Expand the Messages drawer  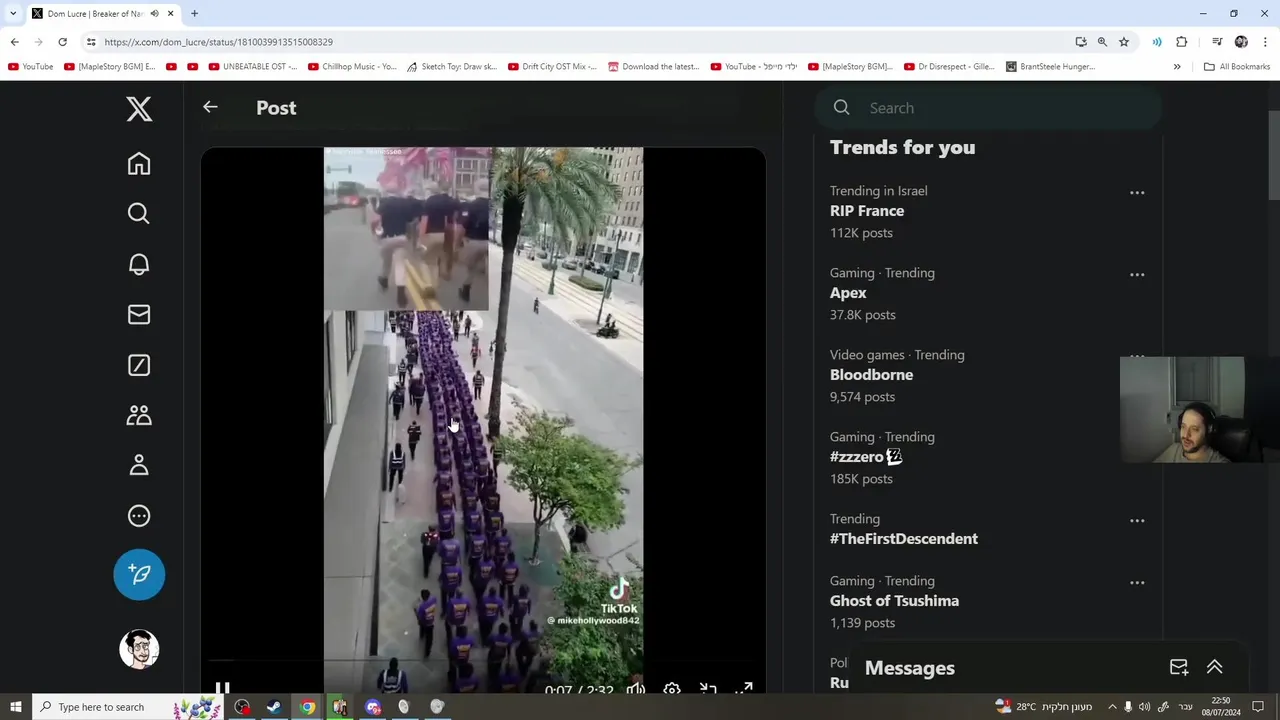1214,667
